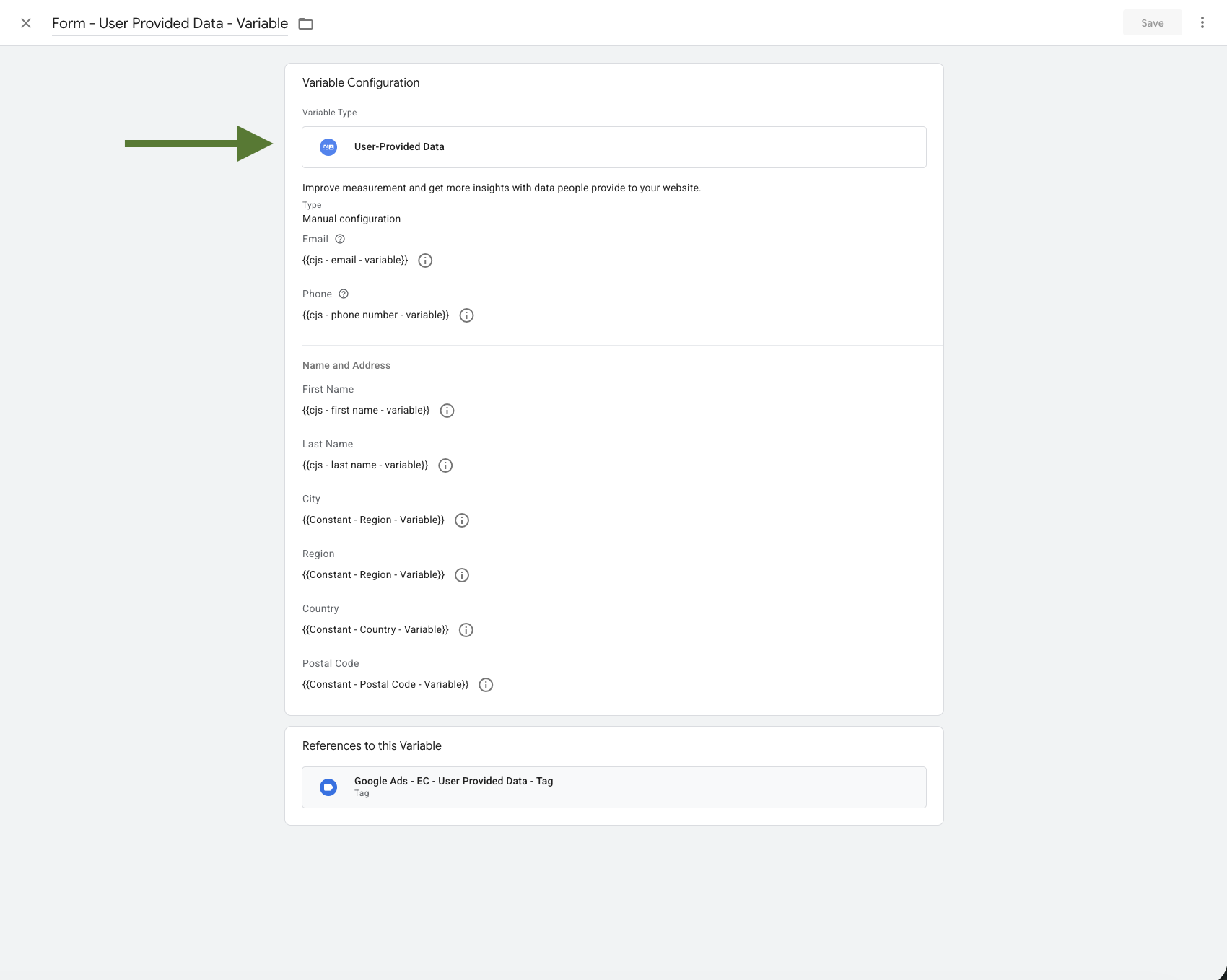Viewport: 1227px width, 980px height.
Task: Open info icon for City constant variable
Action: pos(462,520)
